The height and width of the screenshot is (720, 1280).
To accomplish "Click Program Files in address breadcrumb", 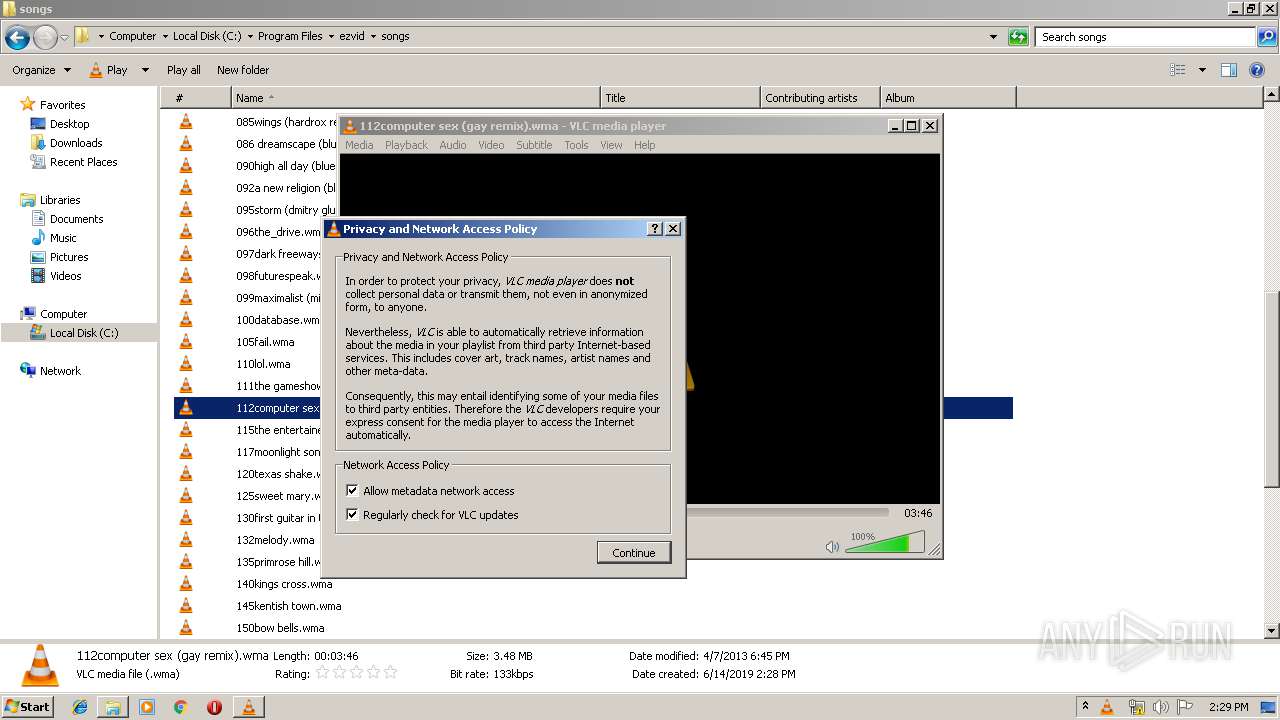I will tap(290, 36).
